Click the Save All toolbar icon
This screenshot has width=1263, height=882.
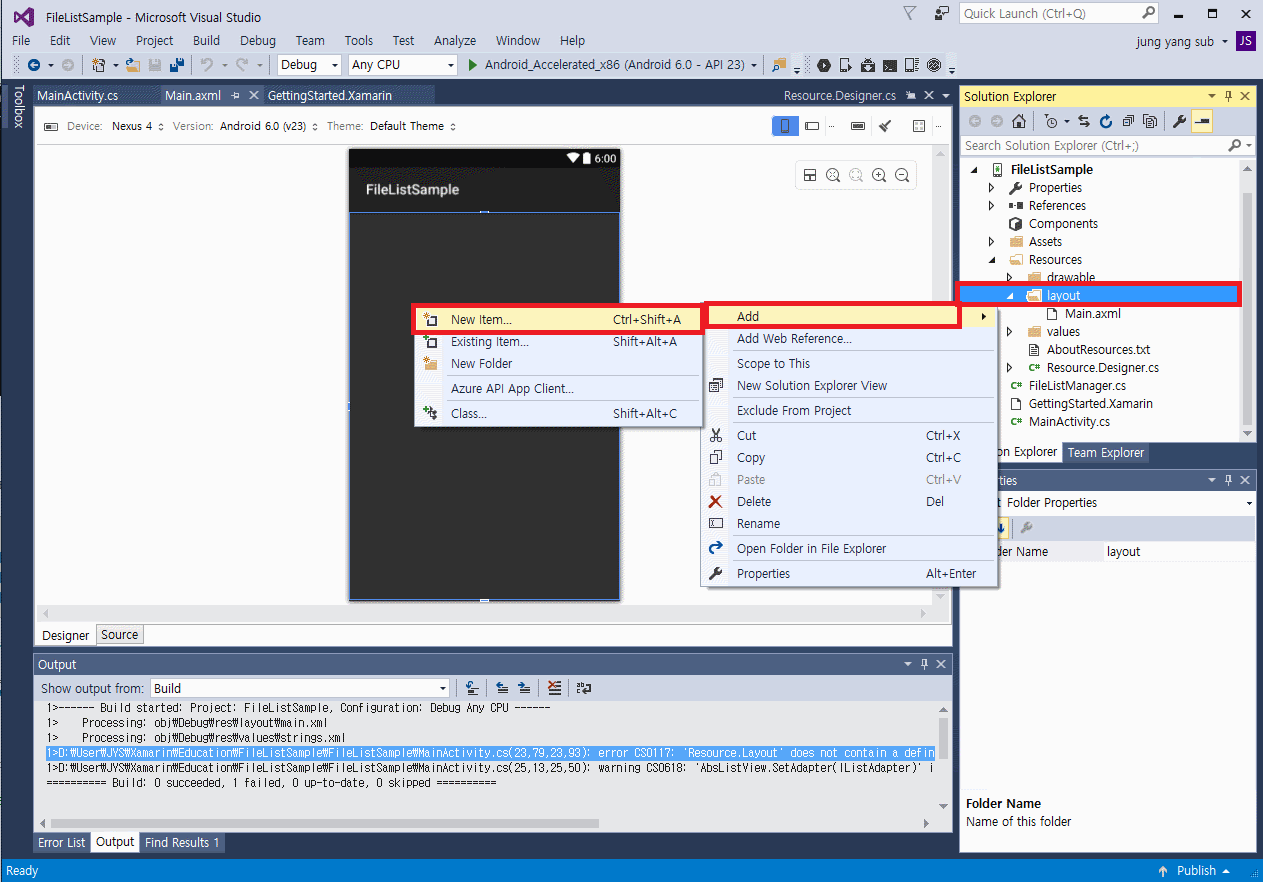tap(177, 65)
